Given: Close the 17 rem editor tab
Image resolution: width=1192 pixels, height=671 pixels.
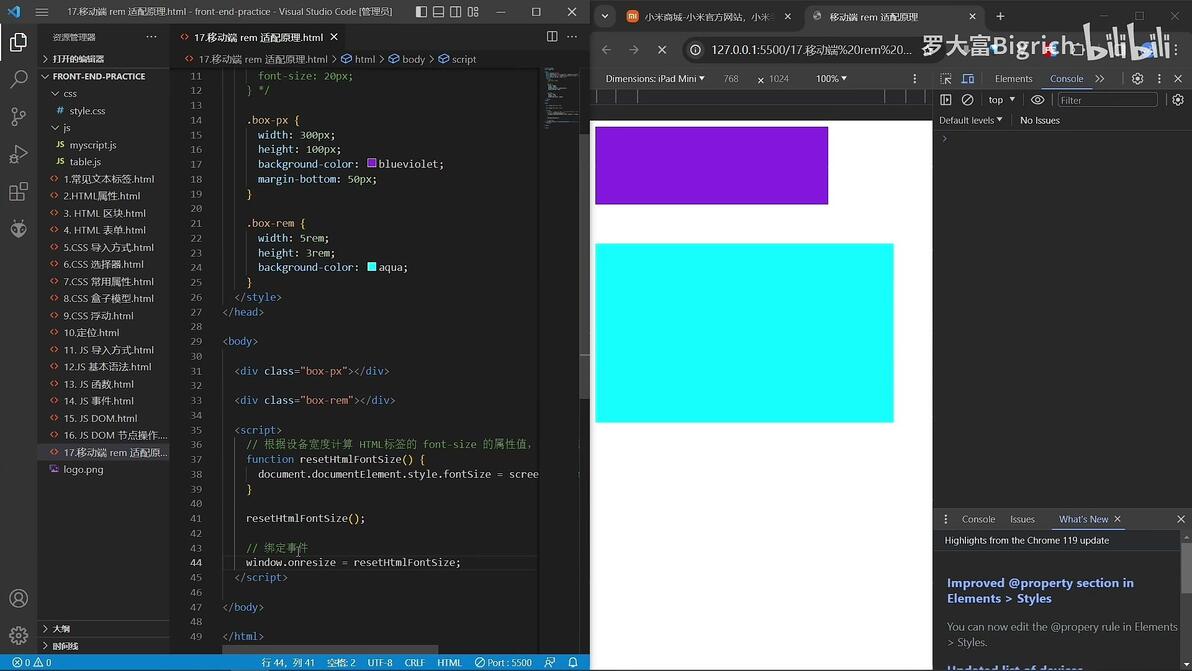Looking at the screenshot, I should coord(334,36).
